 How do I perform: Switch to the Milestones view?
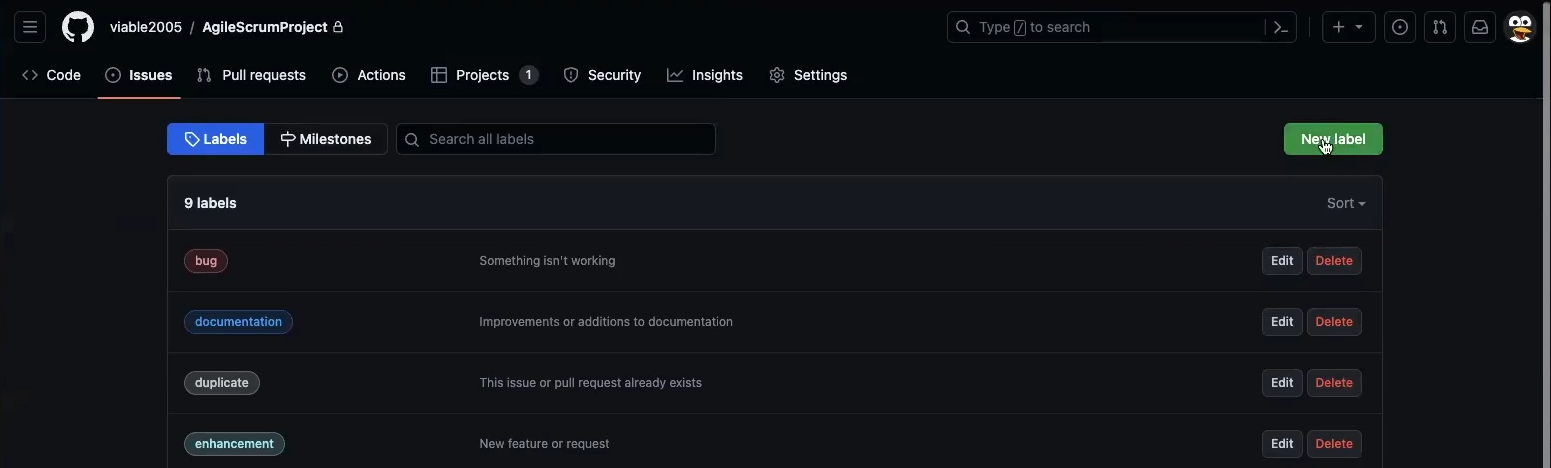pos(326,139)
